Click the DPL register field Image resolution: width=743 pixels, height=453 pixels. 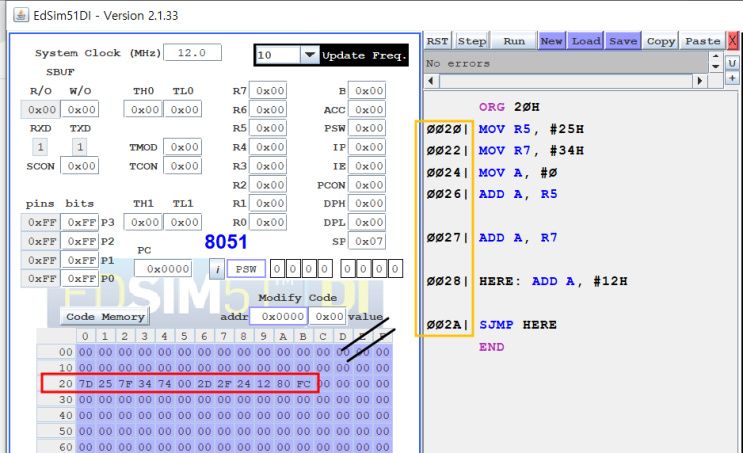click(367, 222)
